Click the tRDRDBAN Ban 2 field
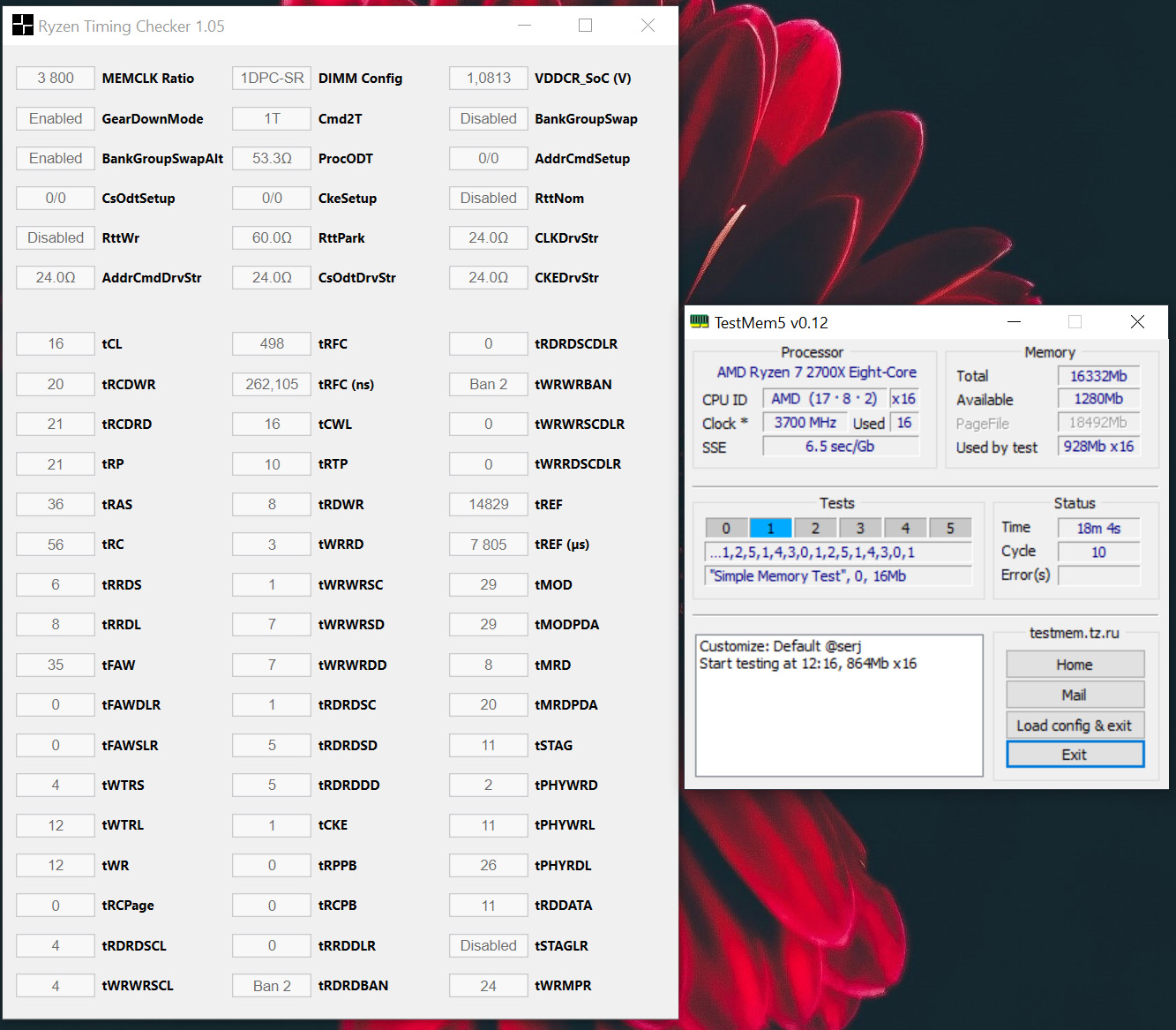Image resolution: width=1176 pixels, height=1030 pixels. point(272,986)
